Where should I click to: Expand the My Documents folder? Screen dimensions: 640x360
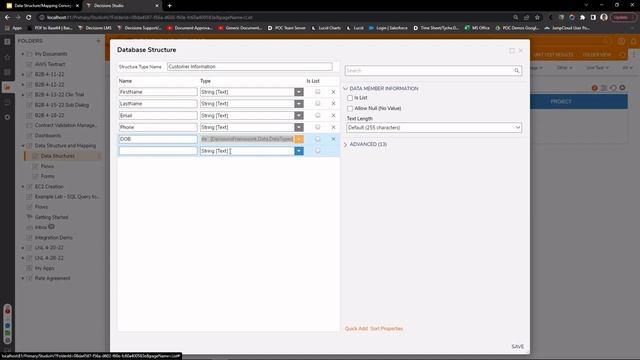point(23,54)
